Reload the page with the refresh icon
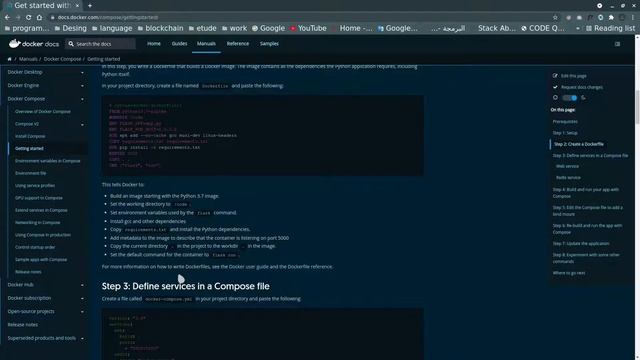This screenshot has height=360, width=640. (x=29, y=18)
